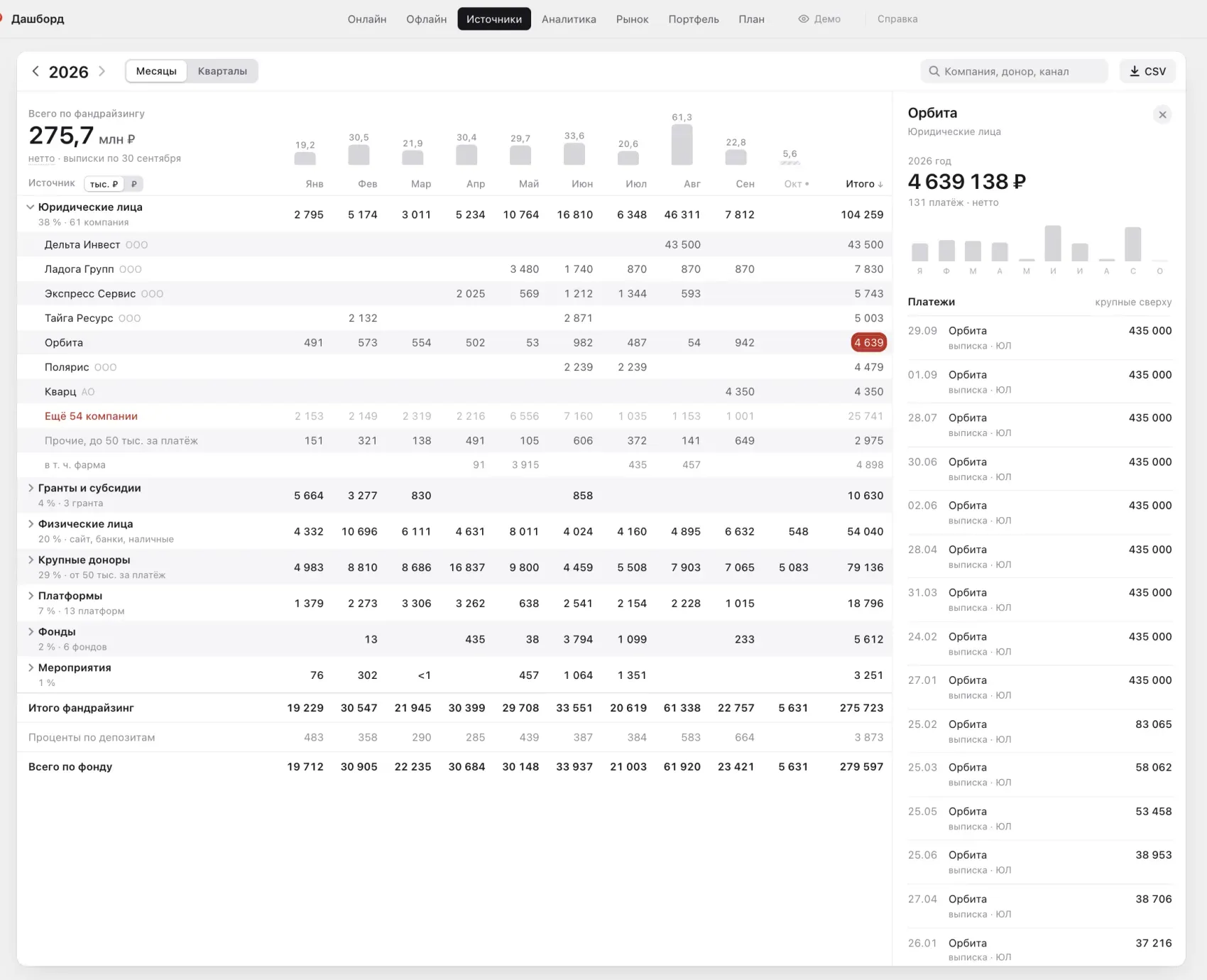Collapse the Юридические лица group
1207x980 pixels.
click(x=31, y=207)
